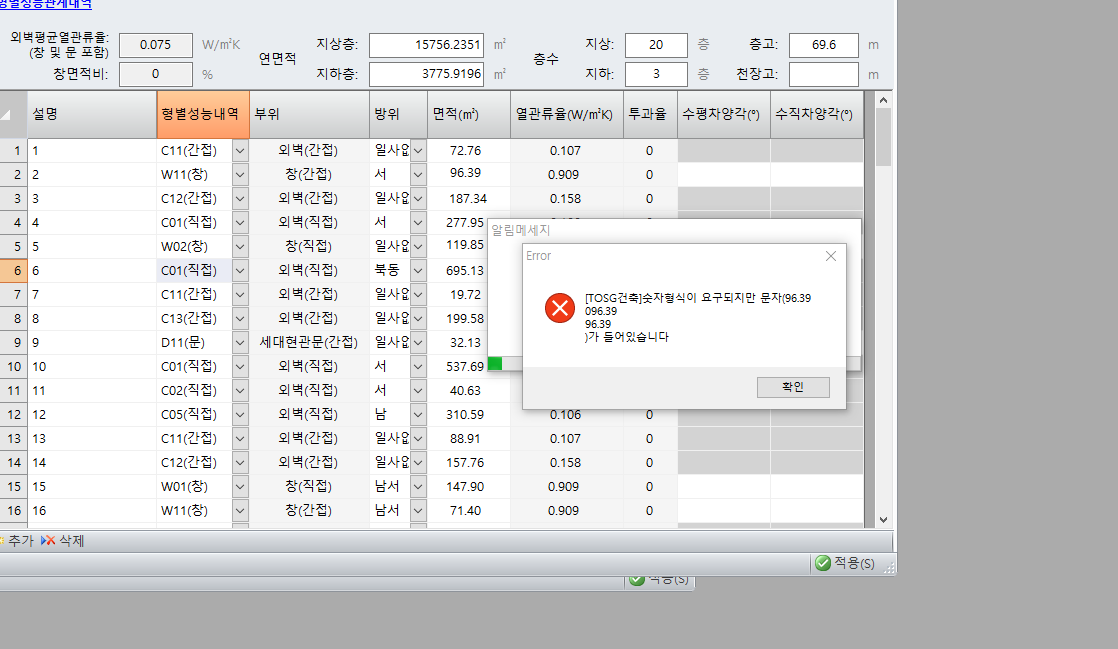The height and width of the screenshot is (649, 1118).
Task: Sort by 형별성능내역 column header
Action: point(203,114)
